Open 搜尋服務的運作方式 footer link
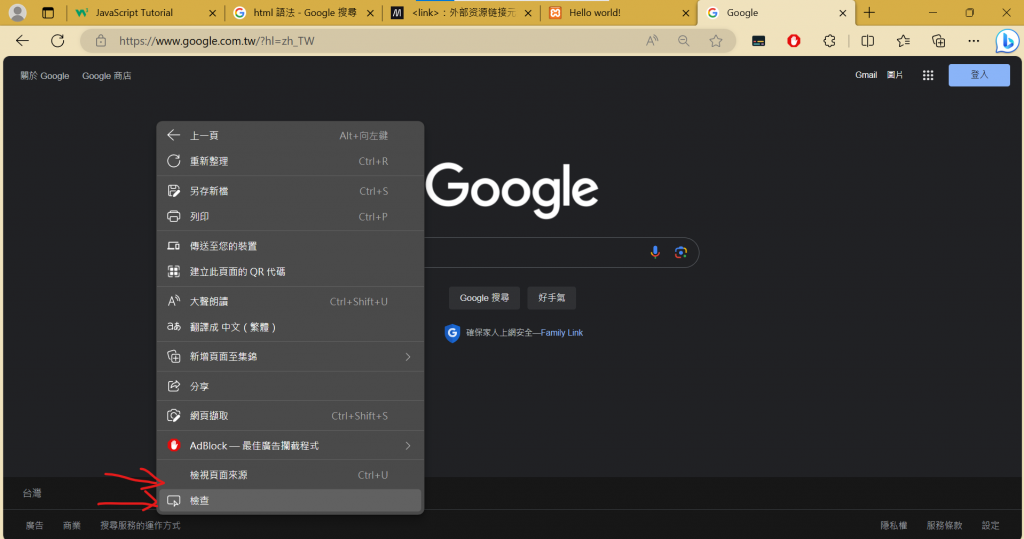 (140, 525)
